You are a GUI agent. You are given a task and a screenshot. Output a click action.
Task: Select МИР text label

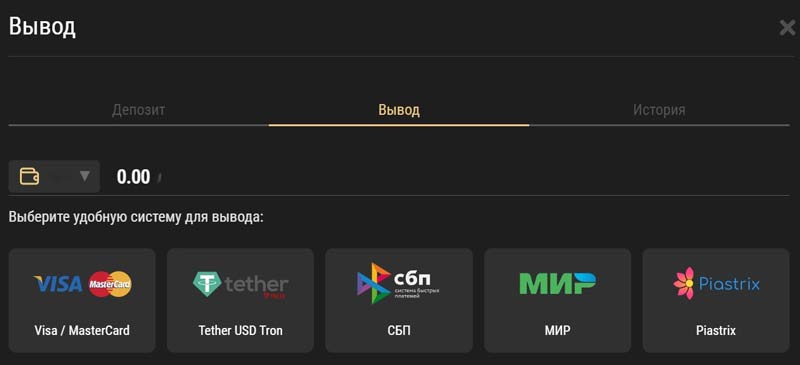557,330
